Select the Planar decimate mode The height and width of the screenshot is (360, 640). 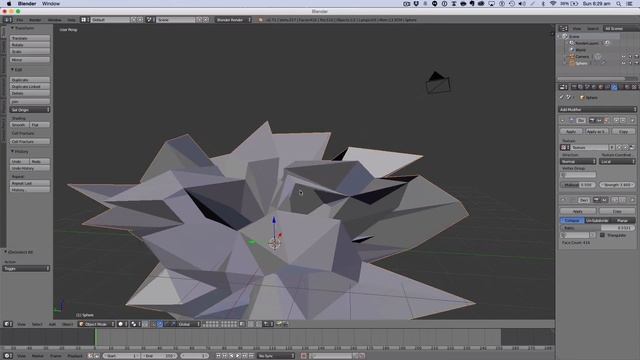click(623, 220)
